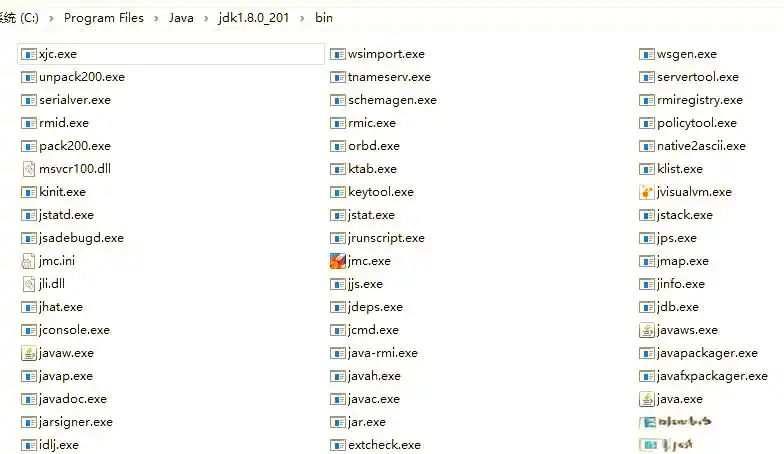Click the jmap.exe file icon
784x454 pixels.
[647, 261]
